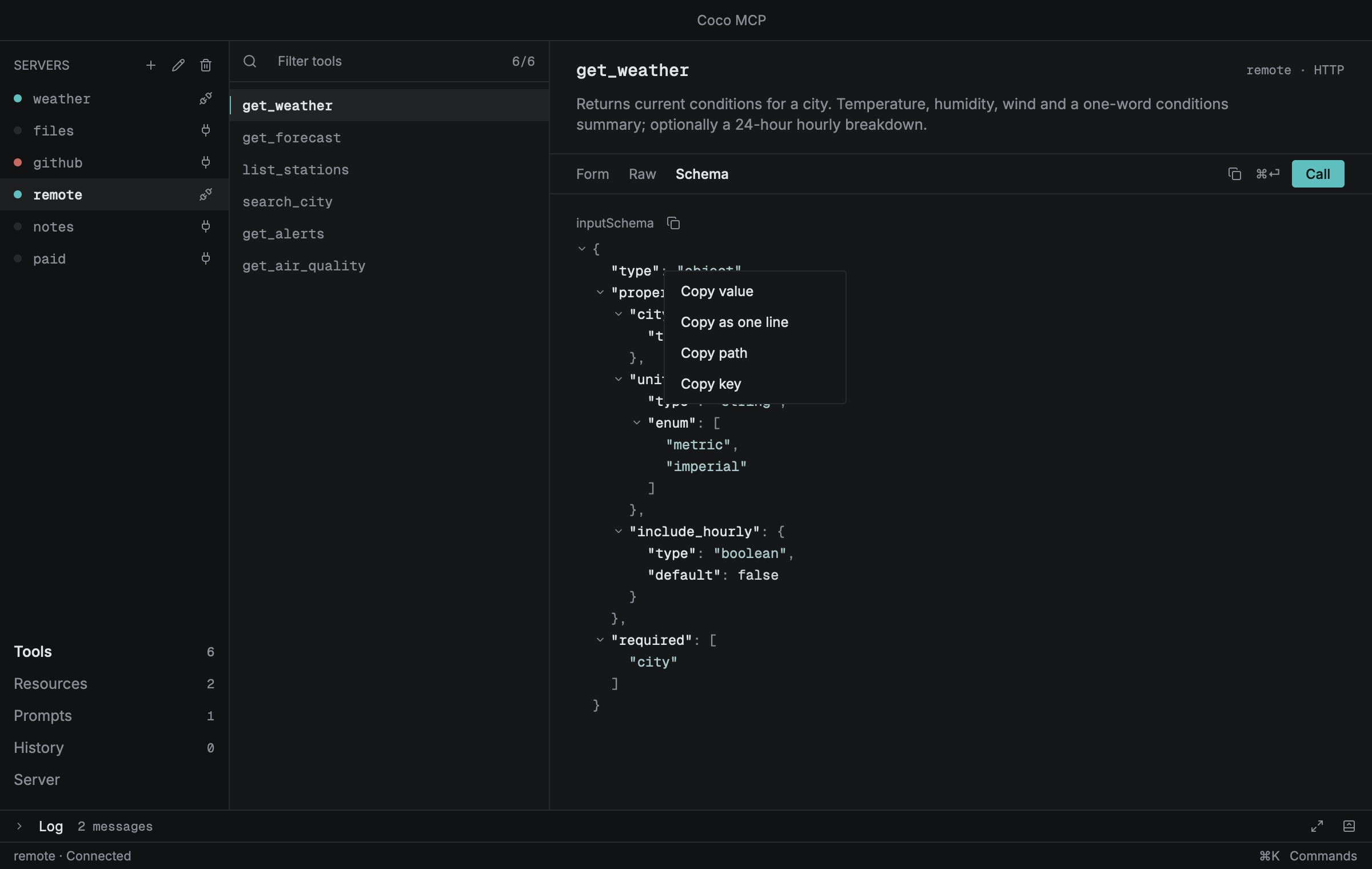Viewport: 1372px width, 869px height.
Task: Collapse the "unit" property node
Action: [x=619, y=379]
